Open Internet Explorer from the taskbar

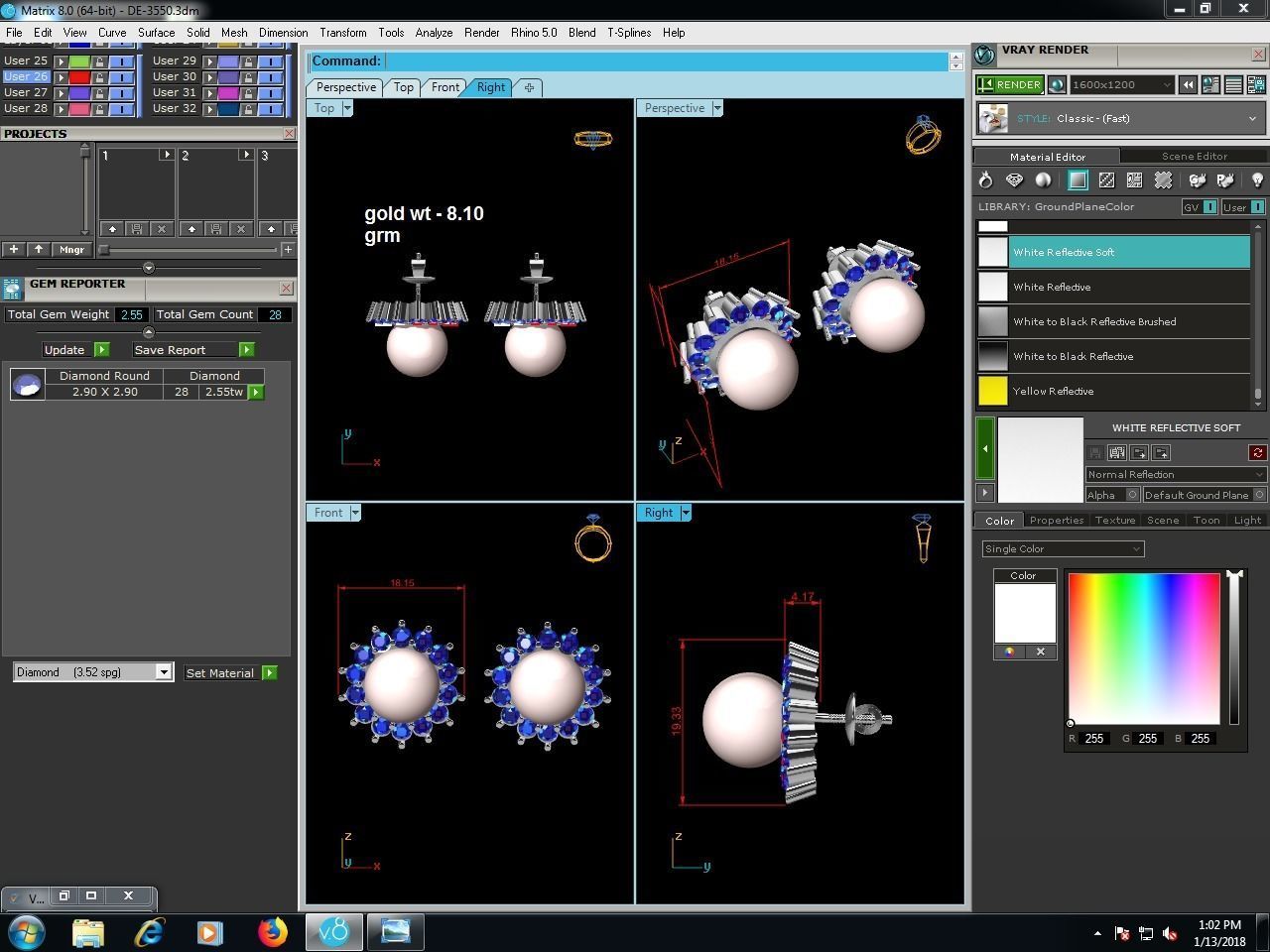click(150, 932)
